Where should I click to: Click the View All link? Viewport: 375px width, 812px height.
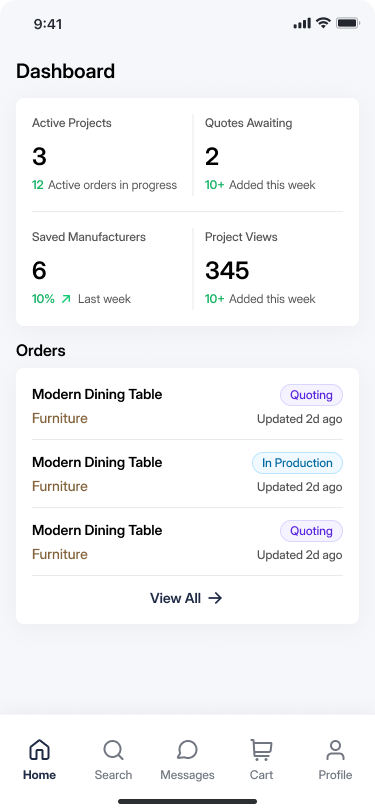186,598
